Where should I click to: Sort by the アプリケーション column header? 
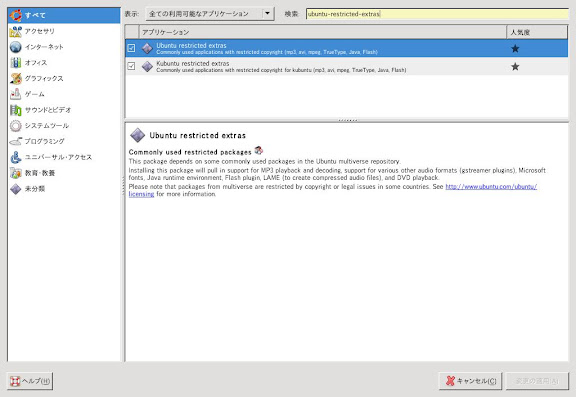point(323,32)
